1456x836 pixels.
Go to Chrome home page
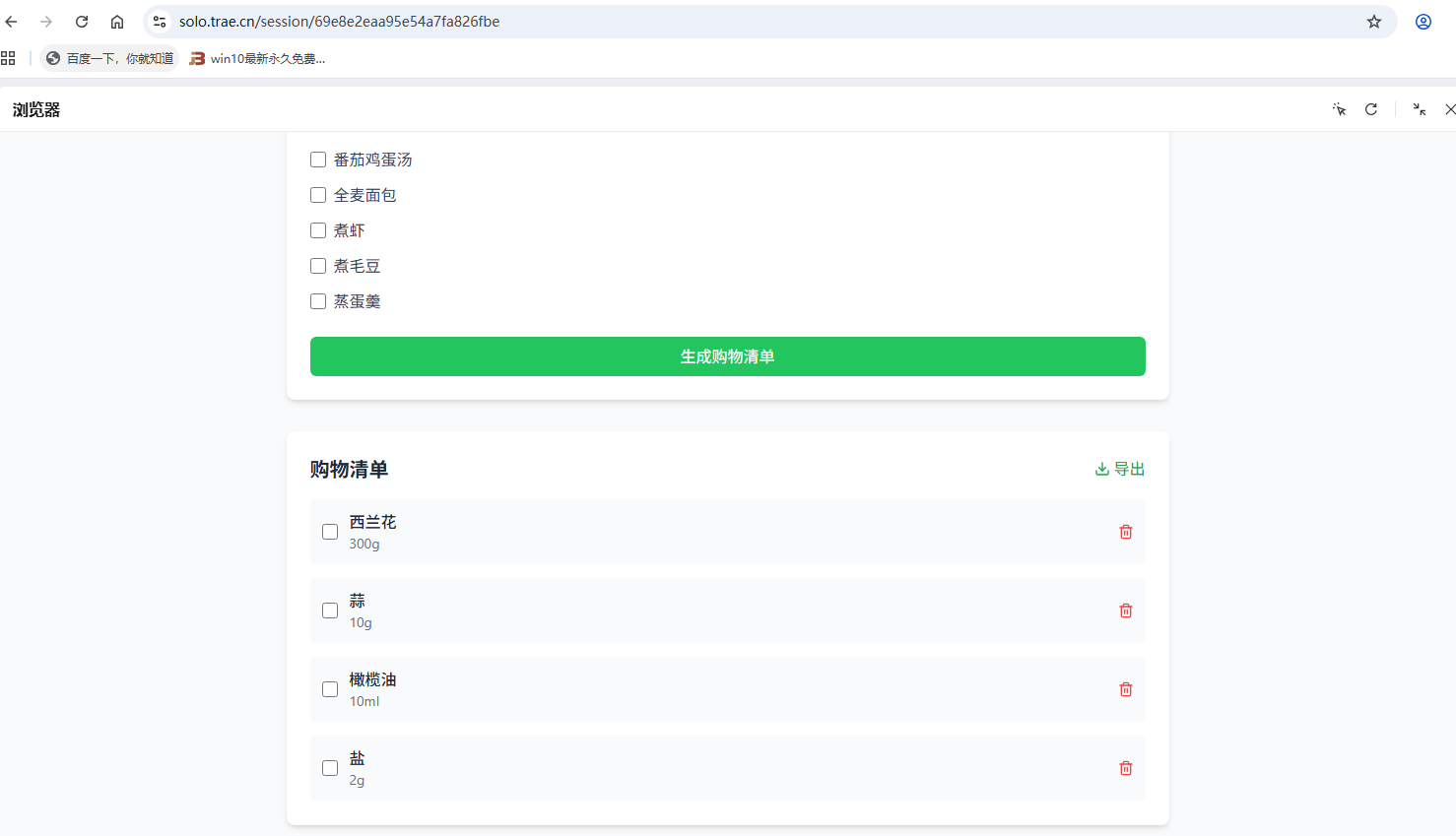117,22
